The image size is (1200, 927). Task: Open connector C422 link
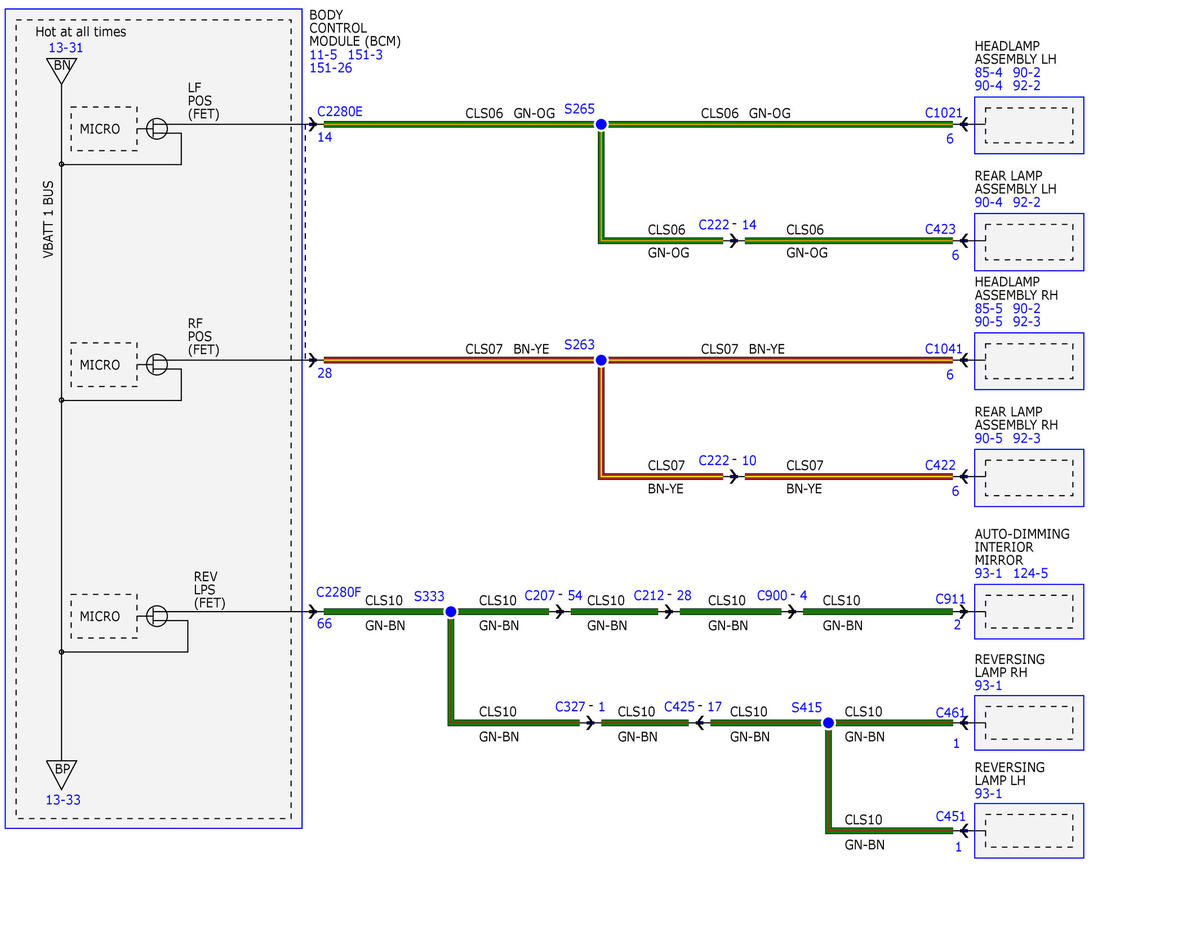(x=940, y=465)
